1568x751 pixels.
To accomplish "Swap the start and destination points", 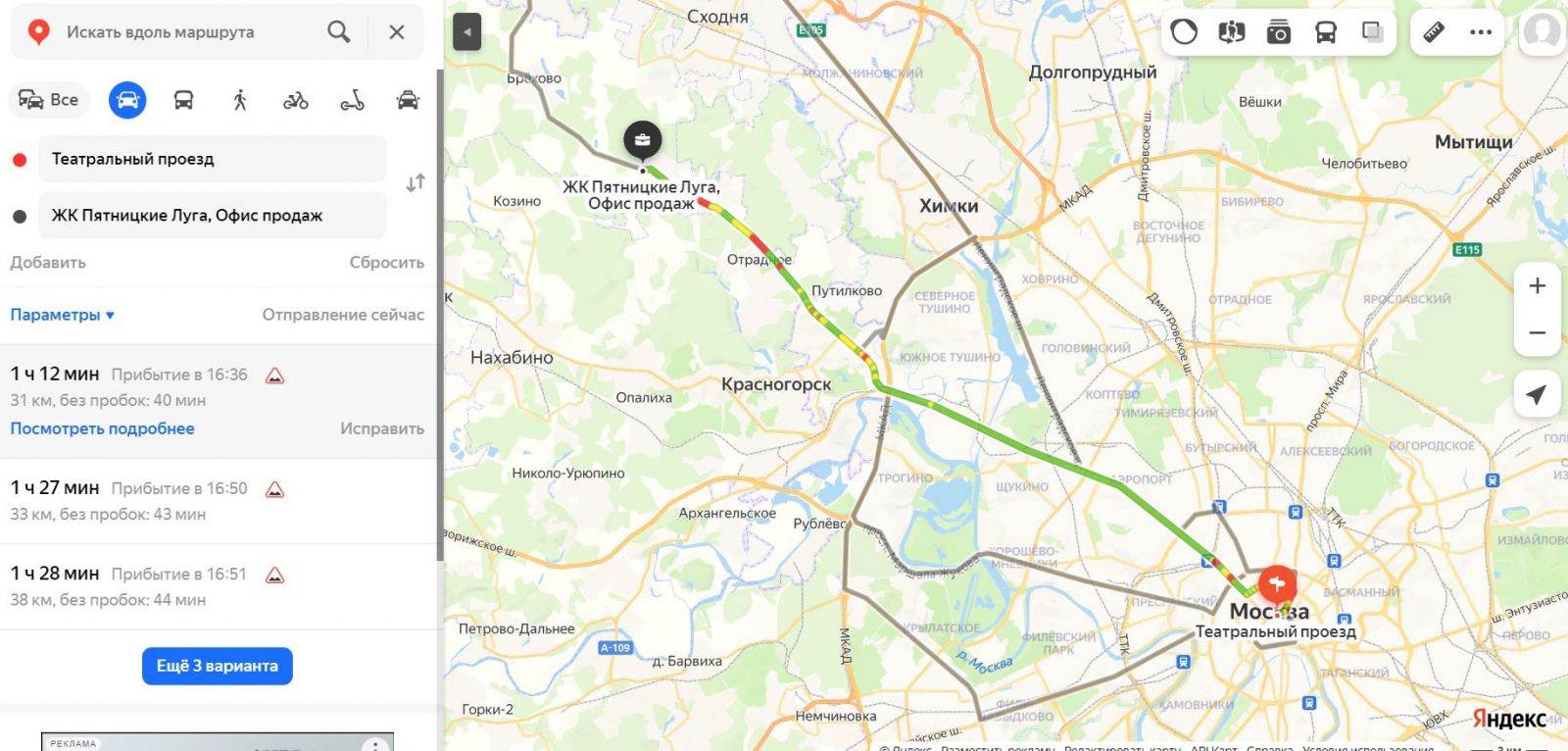I will pyautogui.click(x=416, y=183).
